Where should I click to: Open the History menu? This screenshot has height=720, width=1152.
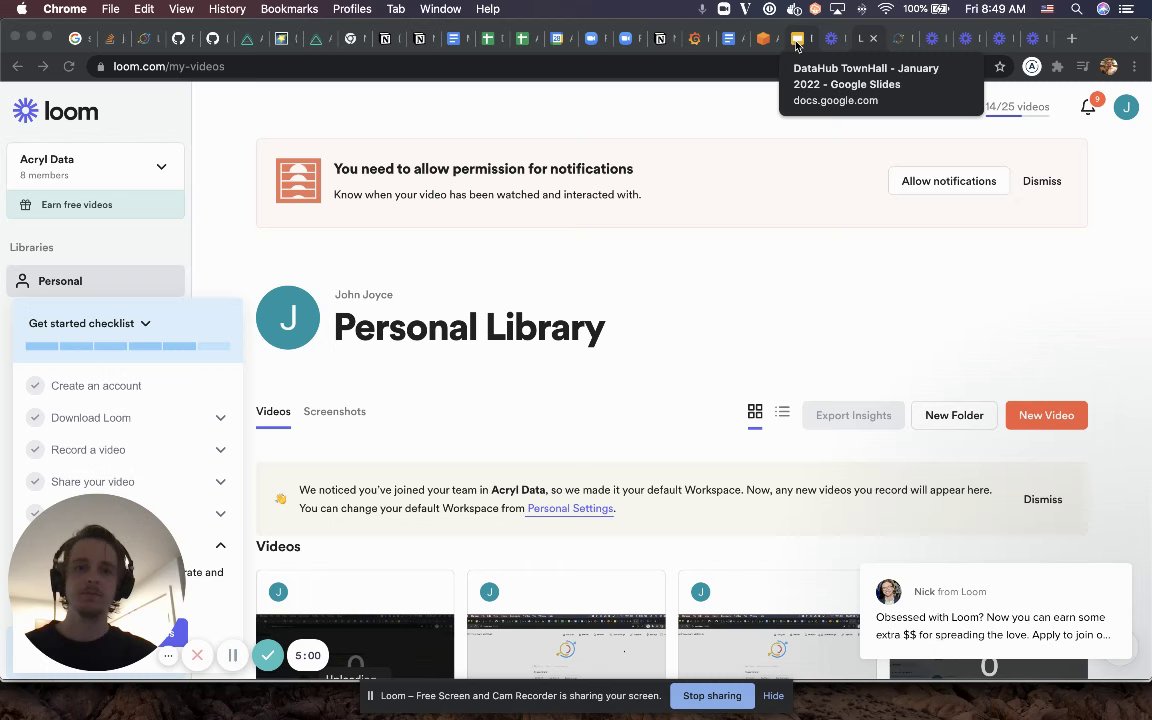point(227,9)
